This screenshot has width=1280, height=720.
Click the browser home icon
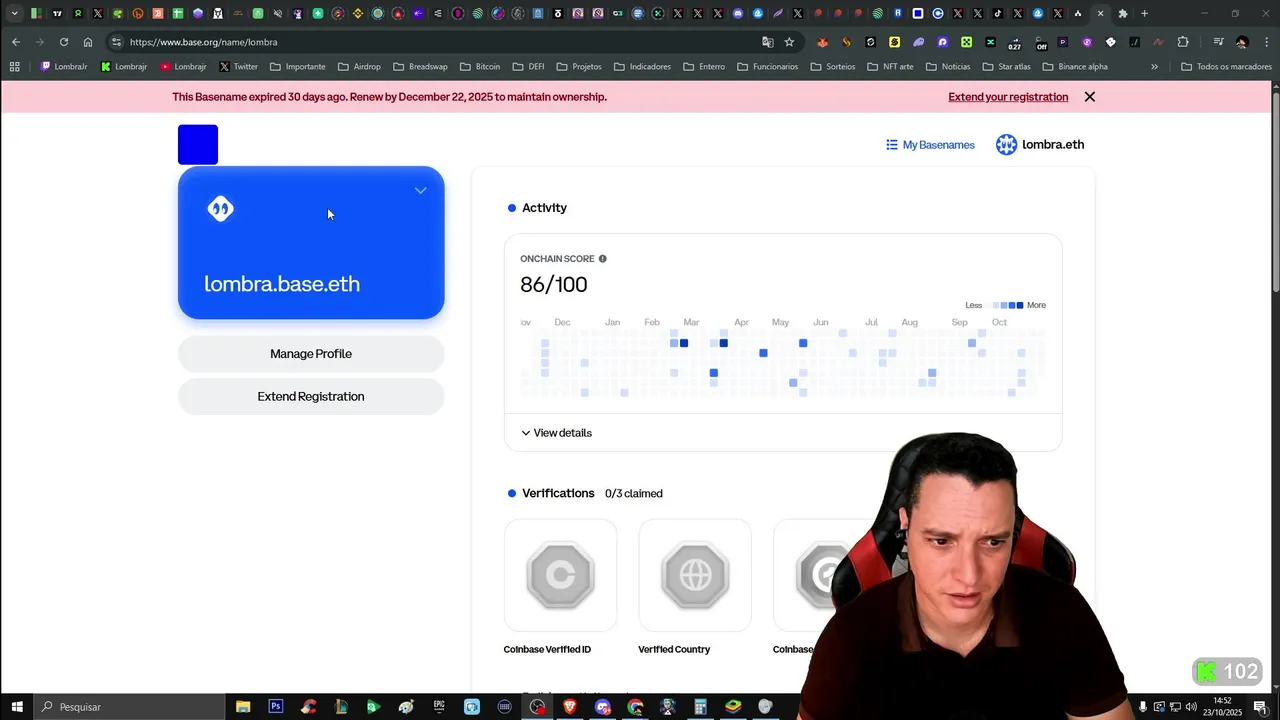pyautogui.click(x=88, y=42)
